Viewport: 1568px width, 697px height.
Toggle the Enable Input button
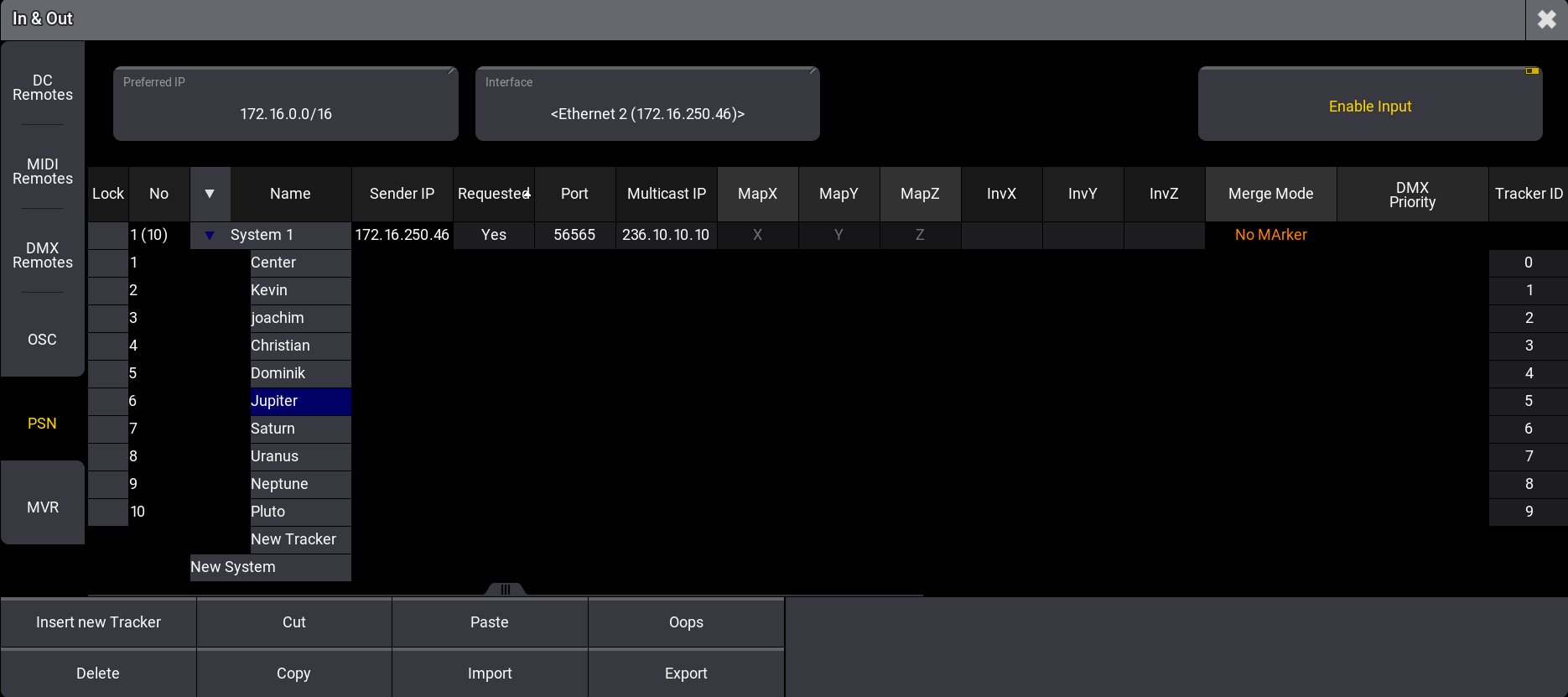[x=1369, y=105]
